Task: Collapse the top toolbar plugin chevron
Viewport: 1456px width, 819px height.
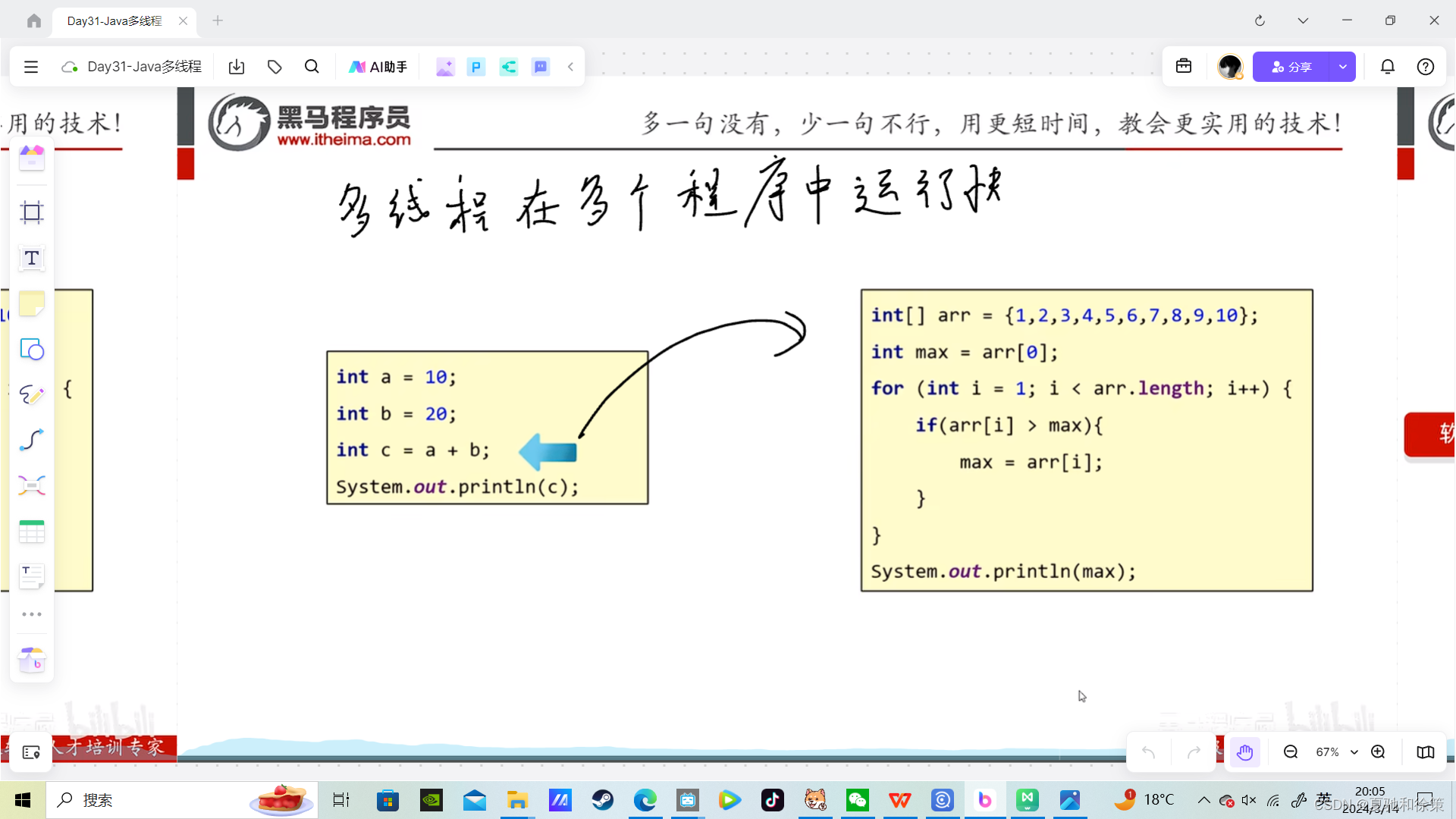Action: click(x=570, y=67)
